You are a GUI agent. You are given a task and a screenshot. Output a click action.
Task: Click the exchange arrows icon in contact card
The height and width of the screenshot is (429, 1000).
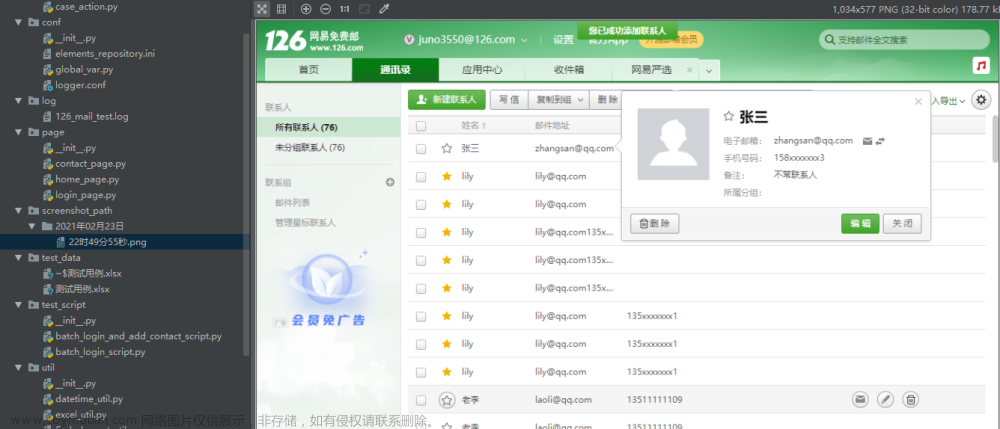point(881,141)
